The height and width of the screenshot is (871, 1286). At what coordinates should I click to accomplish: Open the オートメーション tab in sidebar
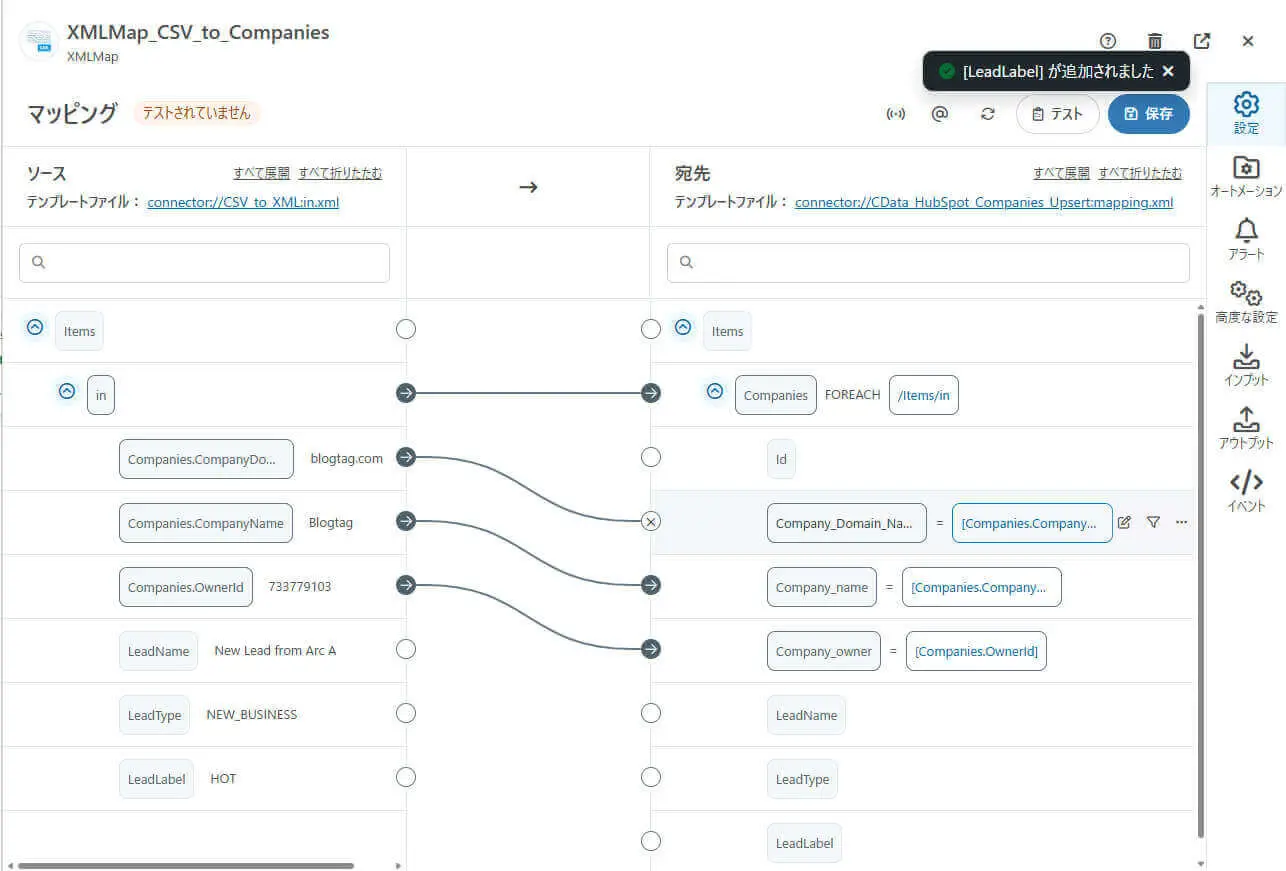tap(1246, 177)
